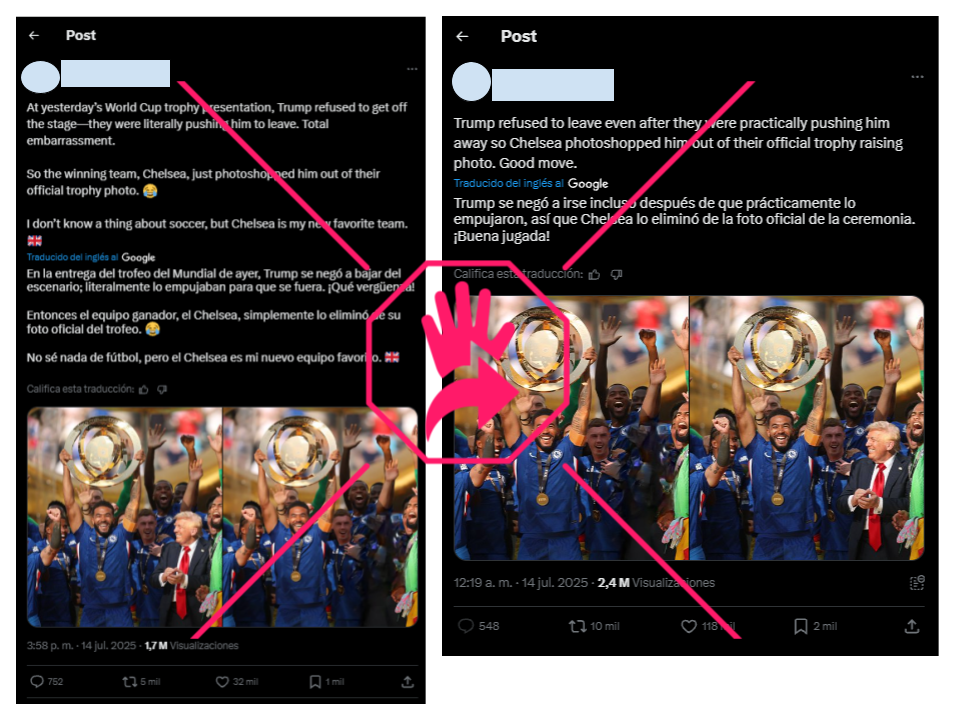Click right post's 'Traducido del inglés al' link

click(508, 183)
